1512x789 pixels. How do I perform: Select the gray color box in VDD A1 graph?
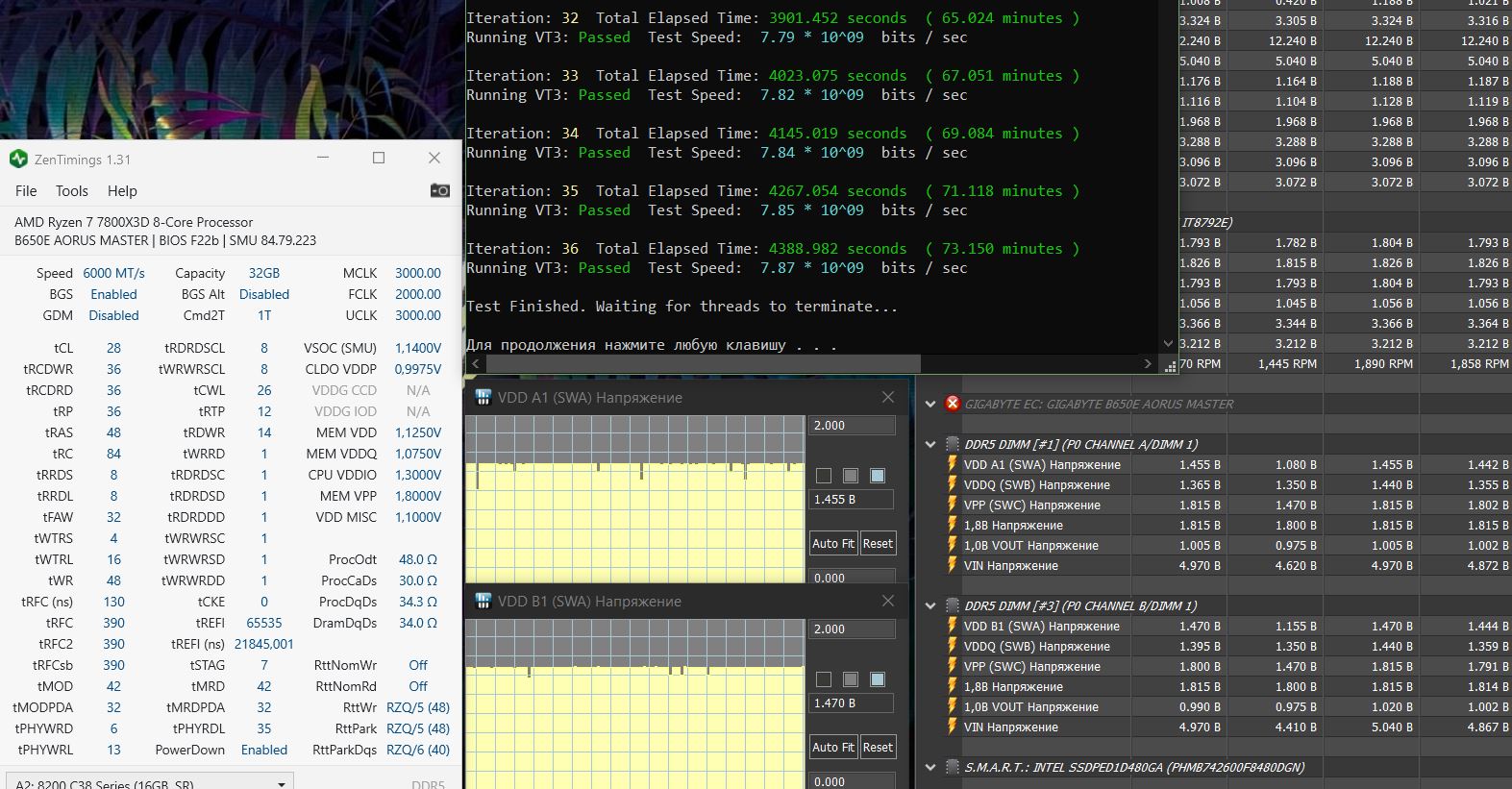(x=851, y=476)
